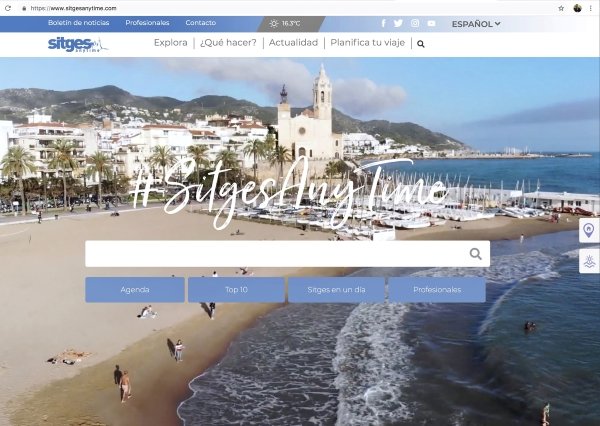600x426 pixels.
Task: Open the Instagram social icon
Action: click(x=415, y=23)
